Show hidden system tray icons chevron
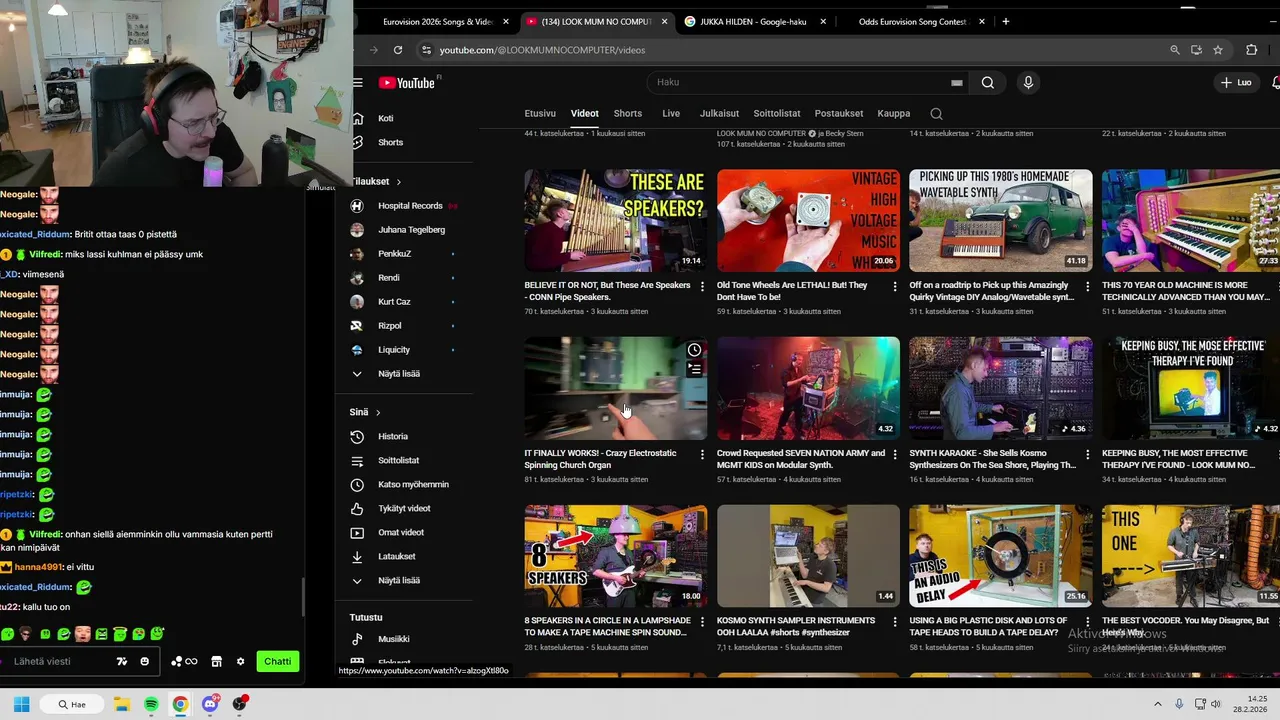 pos(1158,704)
